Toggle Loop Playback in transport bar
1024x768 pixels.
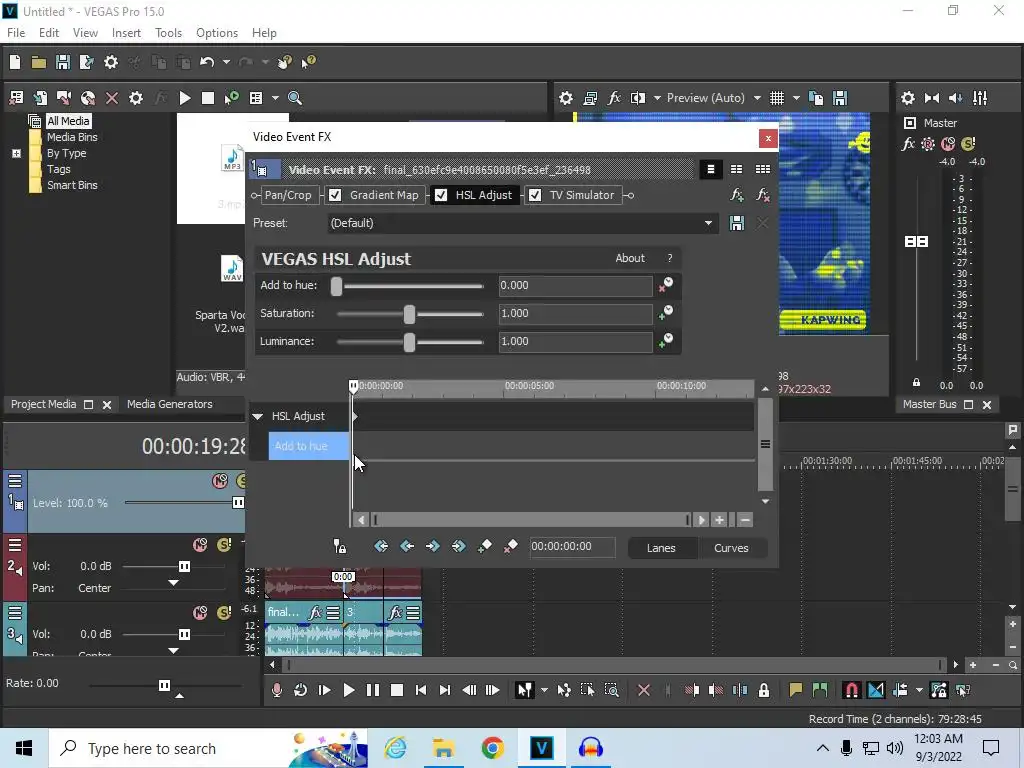(300, 690)
